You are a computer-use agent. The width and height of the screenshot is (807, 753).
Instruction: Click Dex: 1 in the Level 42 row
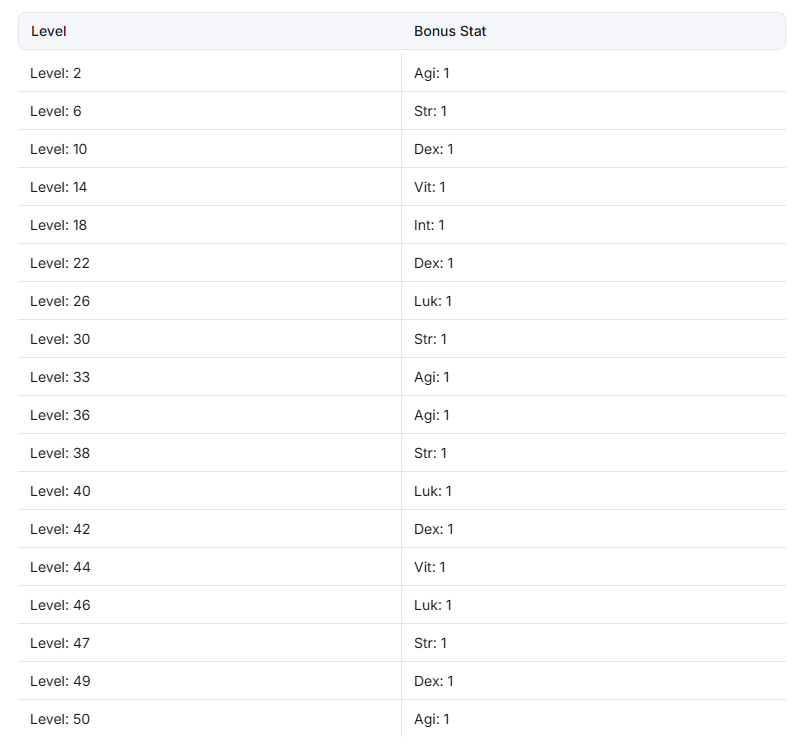click(434, 530)
